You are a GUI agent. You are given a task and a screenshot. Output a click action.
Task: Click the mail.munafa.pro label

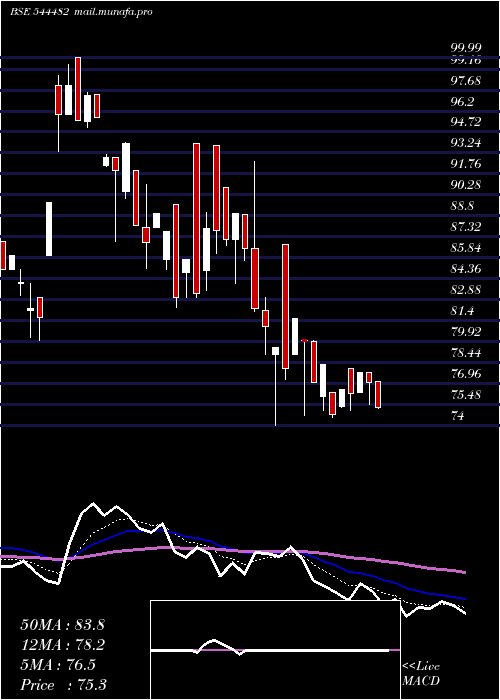[x=112, y=12]
